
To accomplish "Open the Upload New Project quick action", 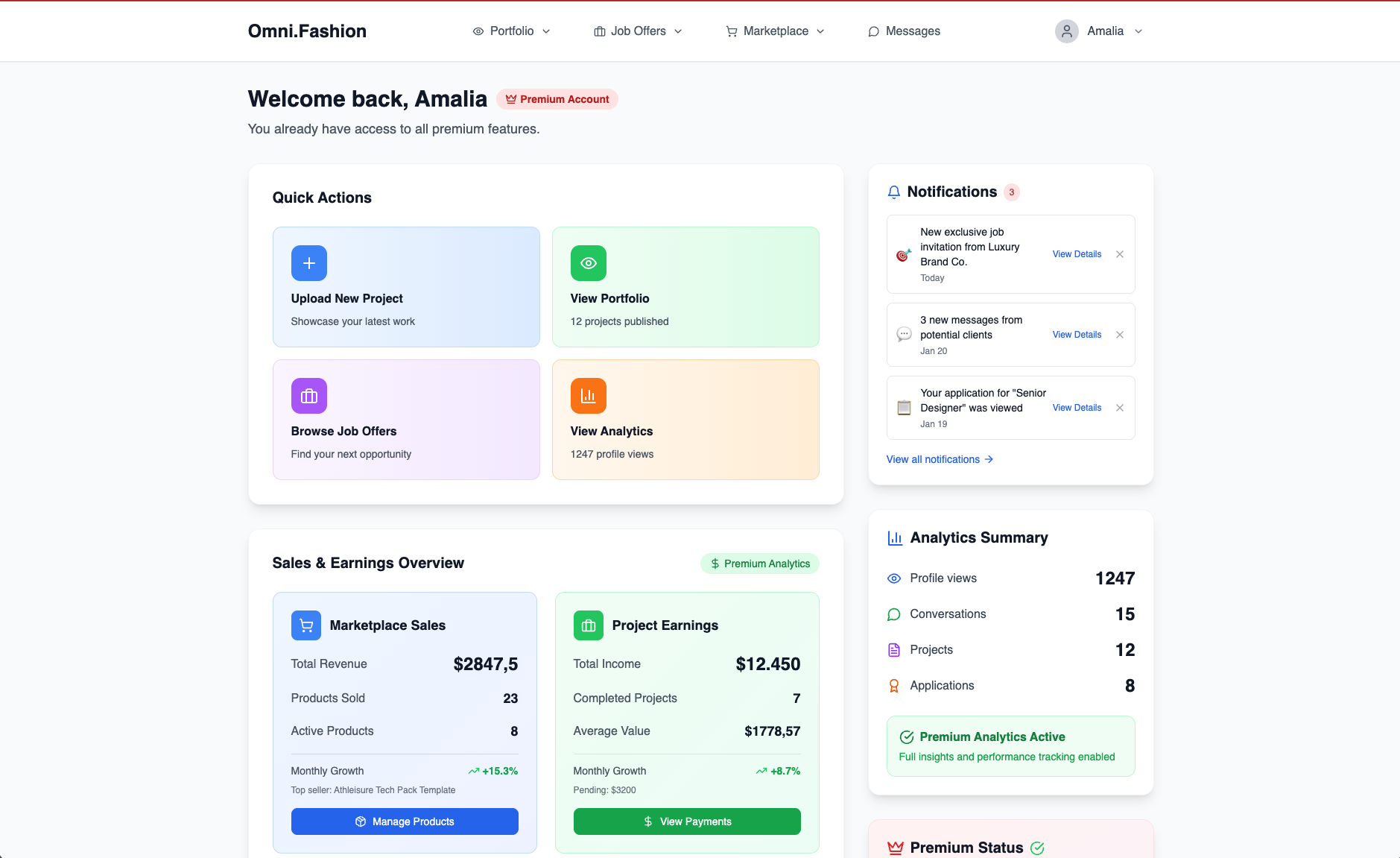I will point(406,287).
